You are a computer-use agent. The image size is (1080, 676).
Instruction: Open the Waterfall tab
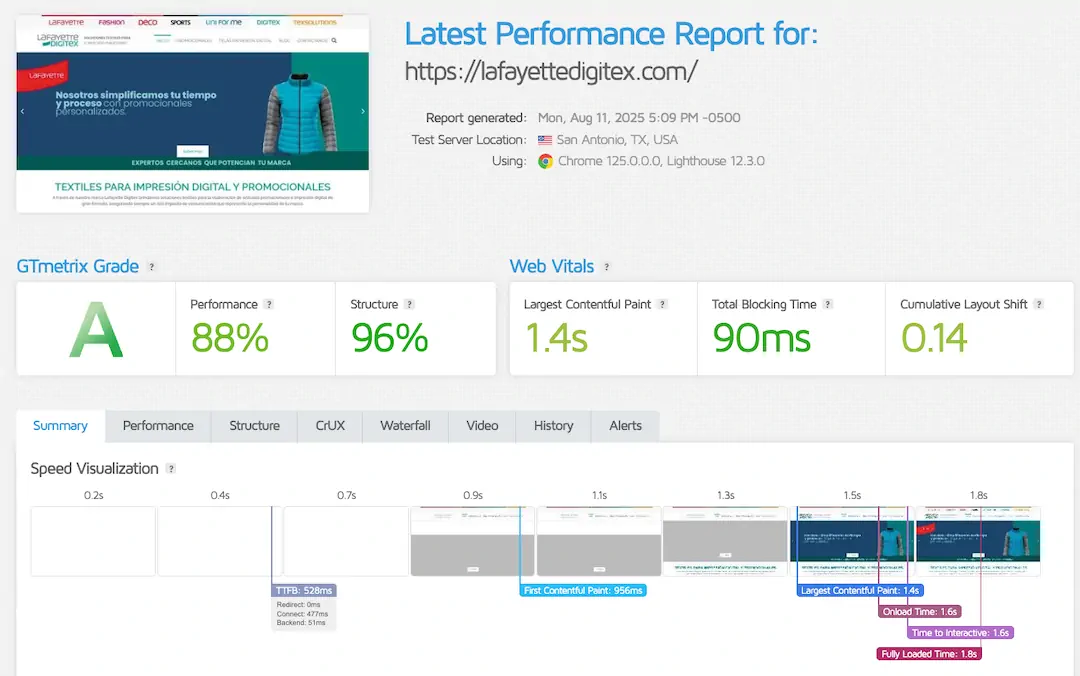405,426
